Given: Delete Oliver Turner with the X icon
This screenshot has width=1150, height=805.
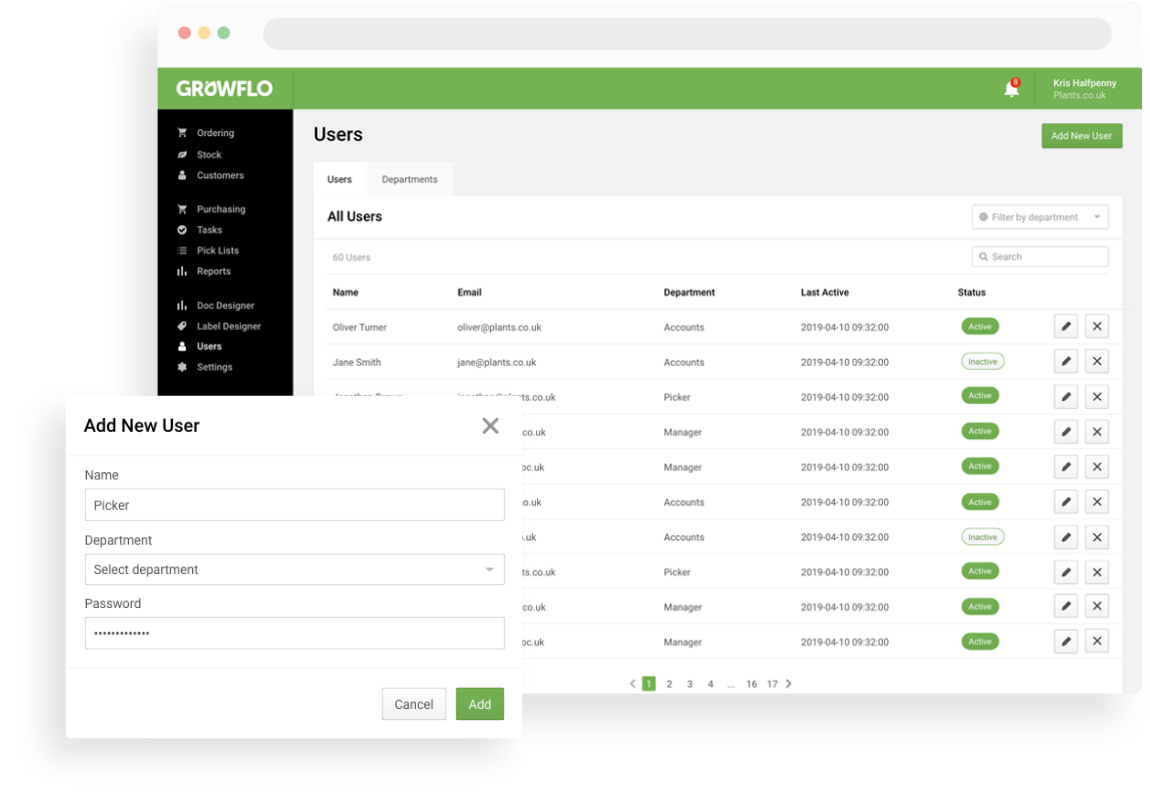Looking at the screenshot, I should coord(1096,326).
